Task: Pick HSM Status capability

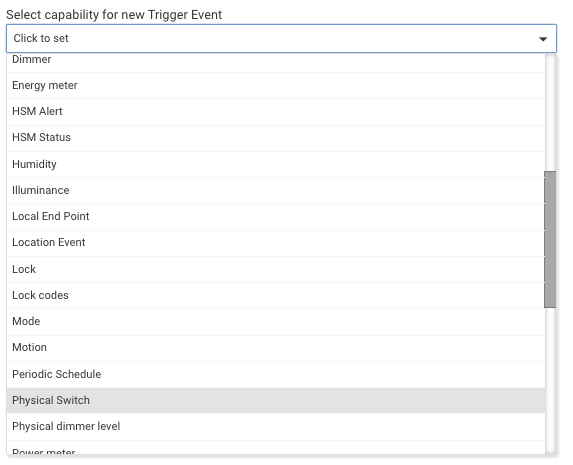Action: tap(276, 138)
